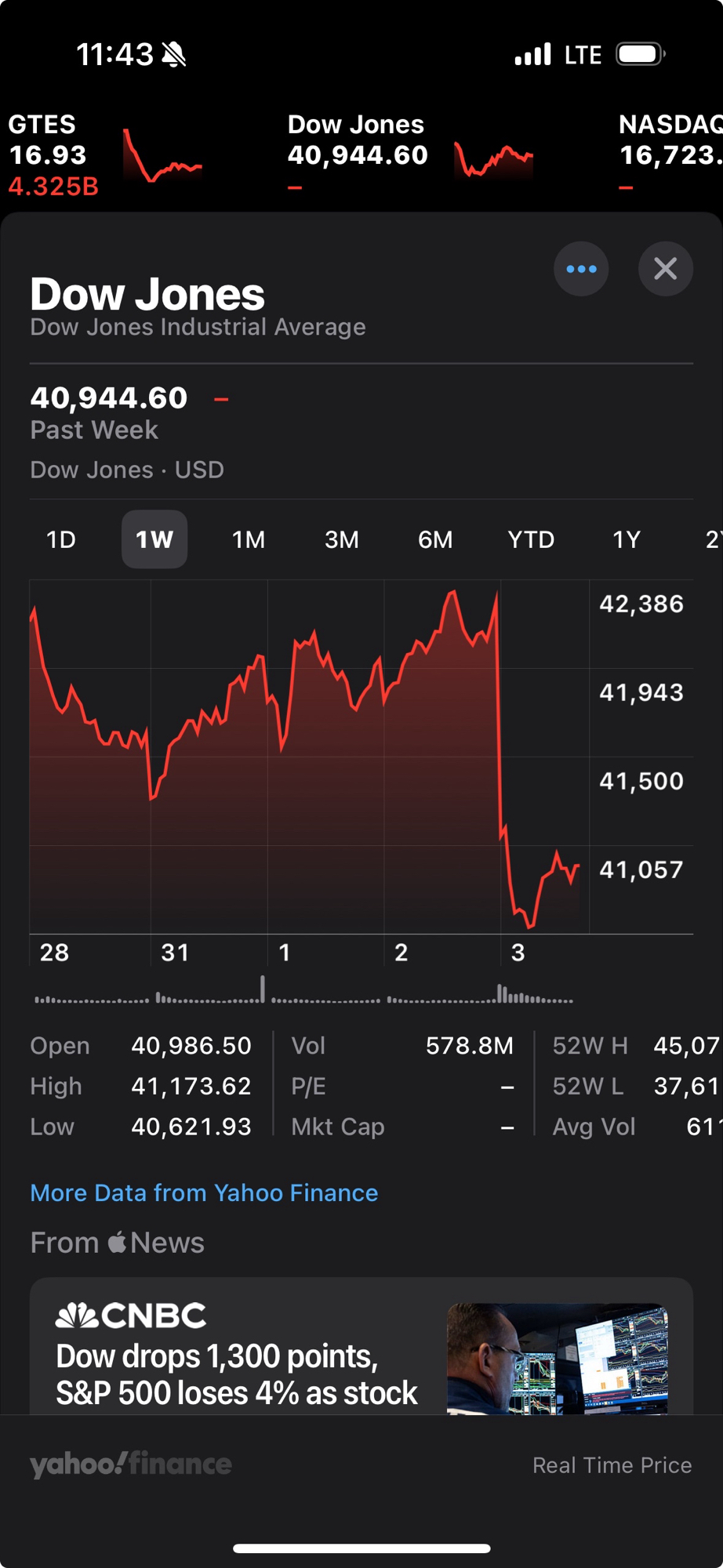723x1568 pixels.
Task: Tap the Yahoo Finance logo
Action: 131,1464
